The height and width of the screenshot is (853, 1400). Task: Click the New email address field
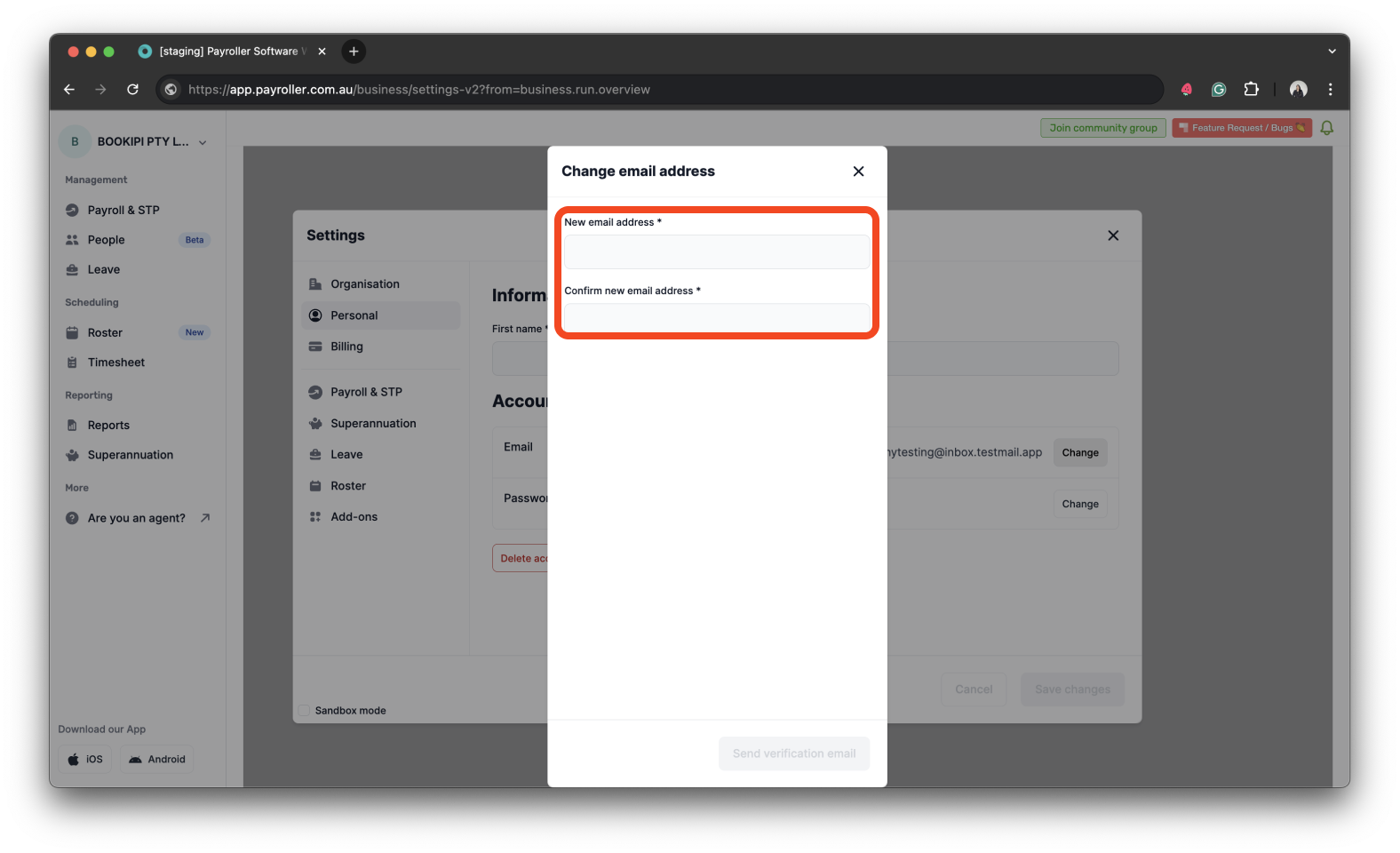[x=717, y=252]
